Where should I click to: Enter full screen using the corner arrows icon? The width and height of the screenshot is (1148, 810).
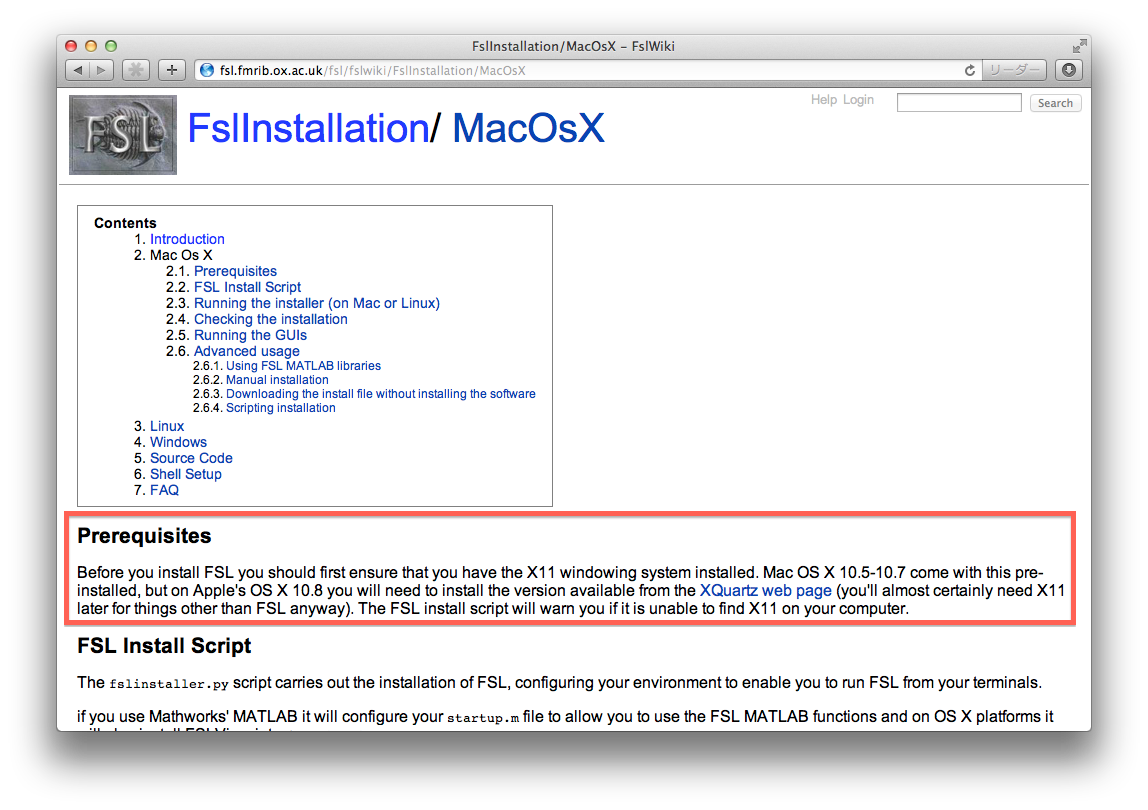pyautogui.click(x=1079, y=46)
